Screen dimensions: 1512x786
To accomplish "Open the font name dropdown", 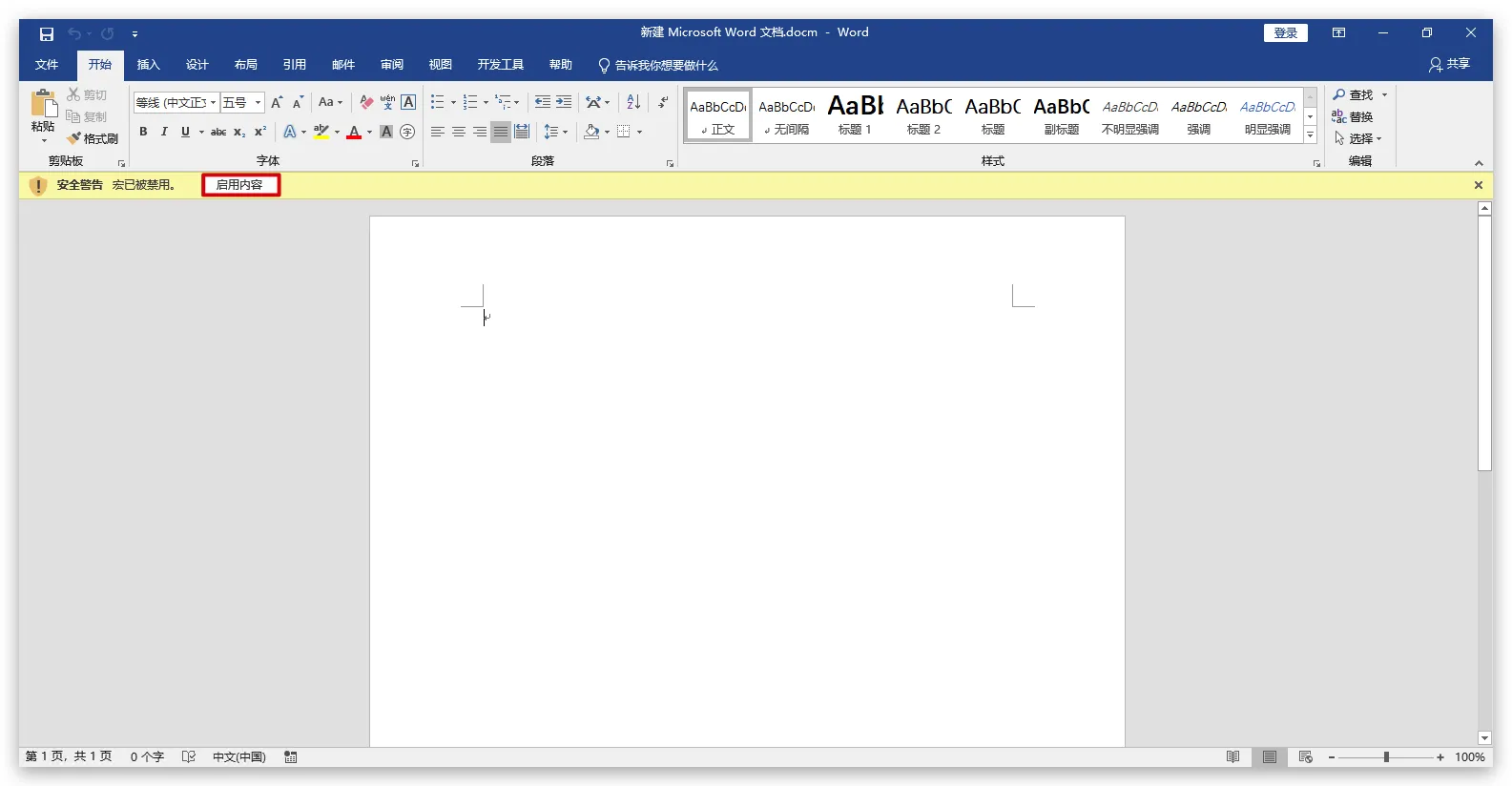I will tap(214, 102).
